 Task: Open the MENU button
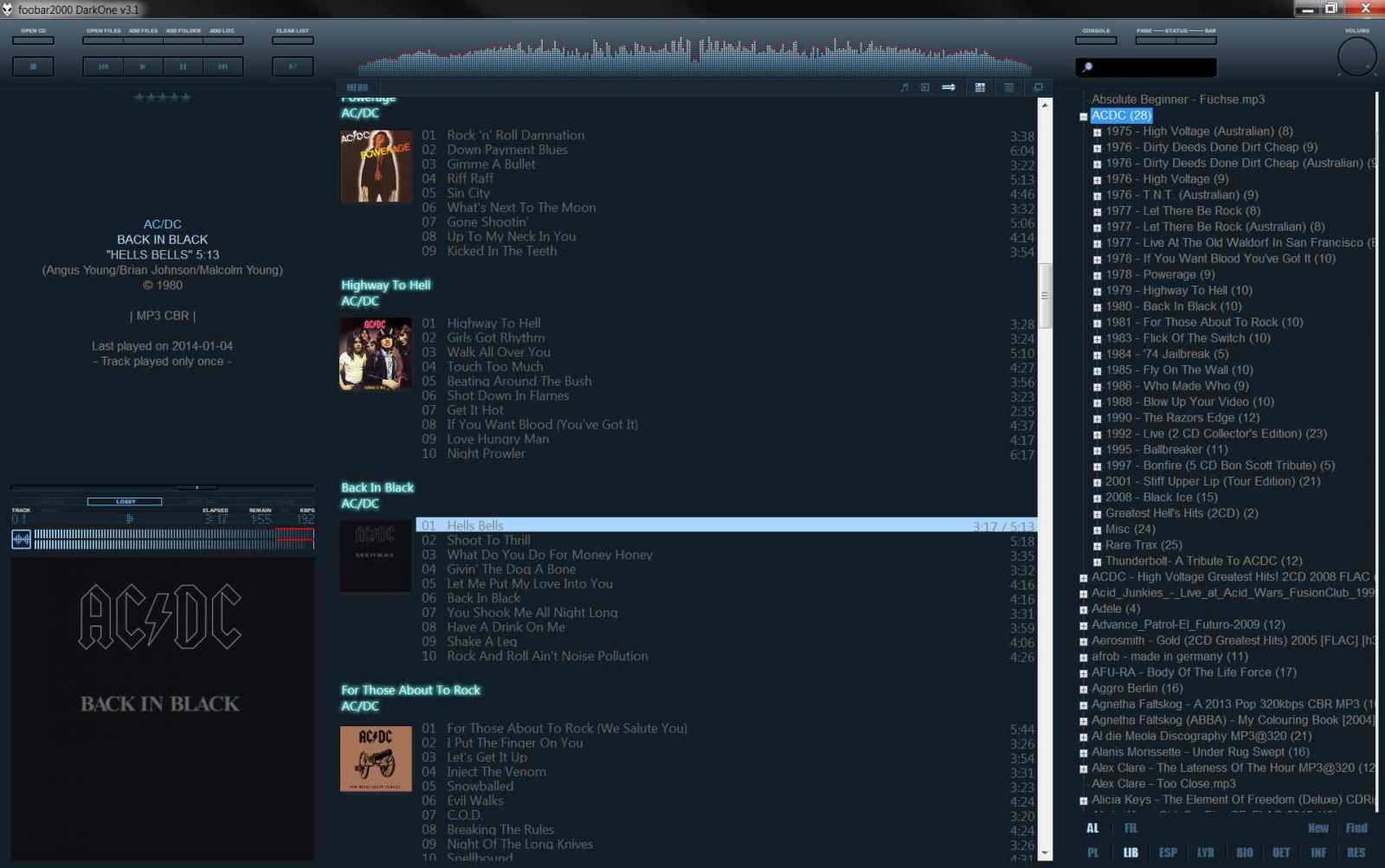pos(358,87)
